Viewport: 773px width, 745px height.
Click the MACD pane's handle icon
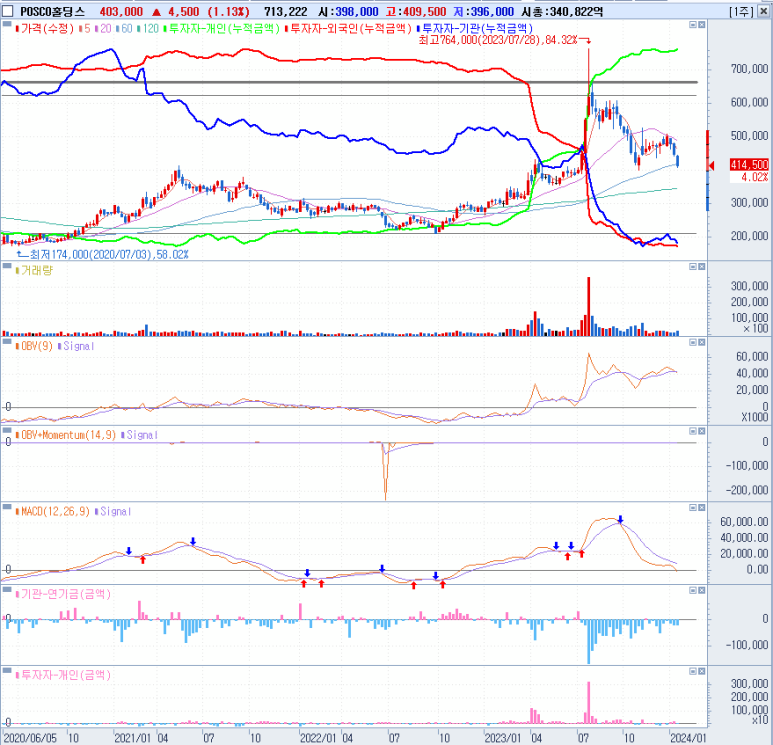tap(7, 507)
